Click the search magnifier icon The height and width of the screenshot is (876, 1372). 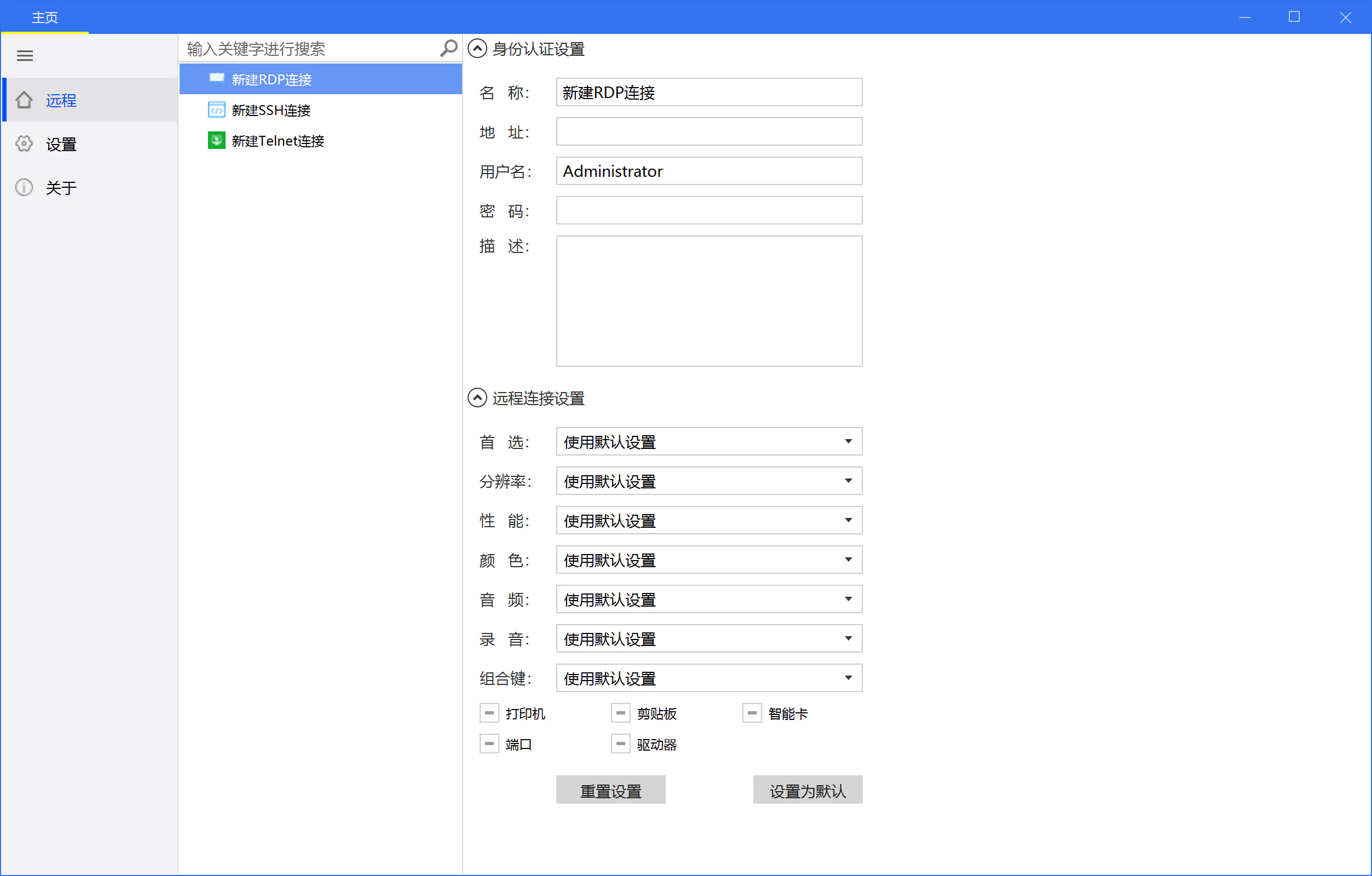click(448, 48)
